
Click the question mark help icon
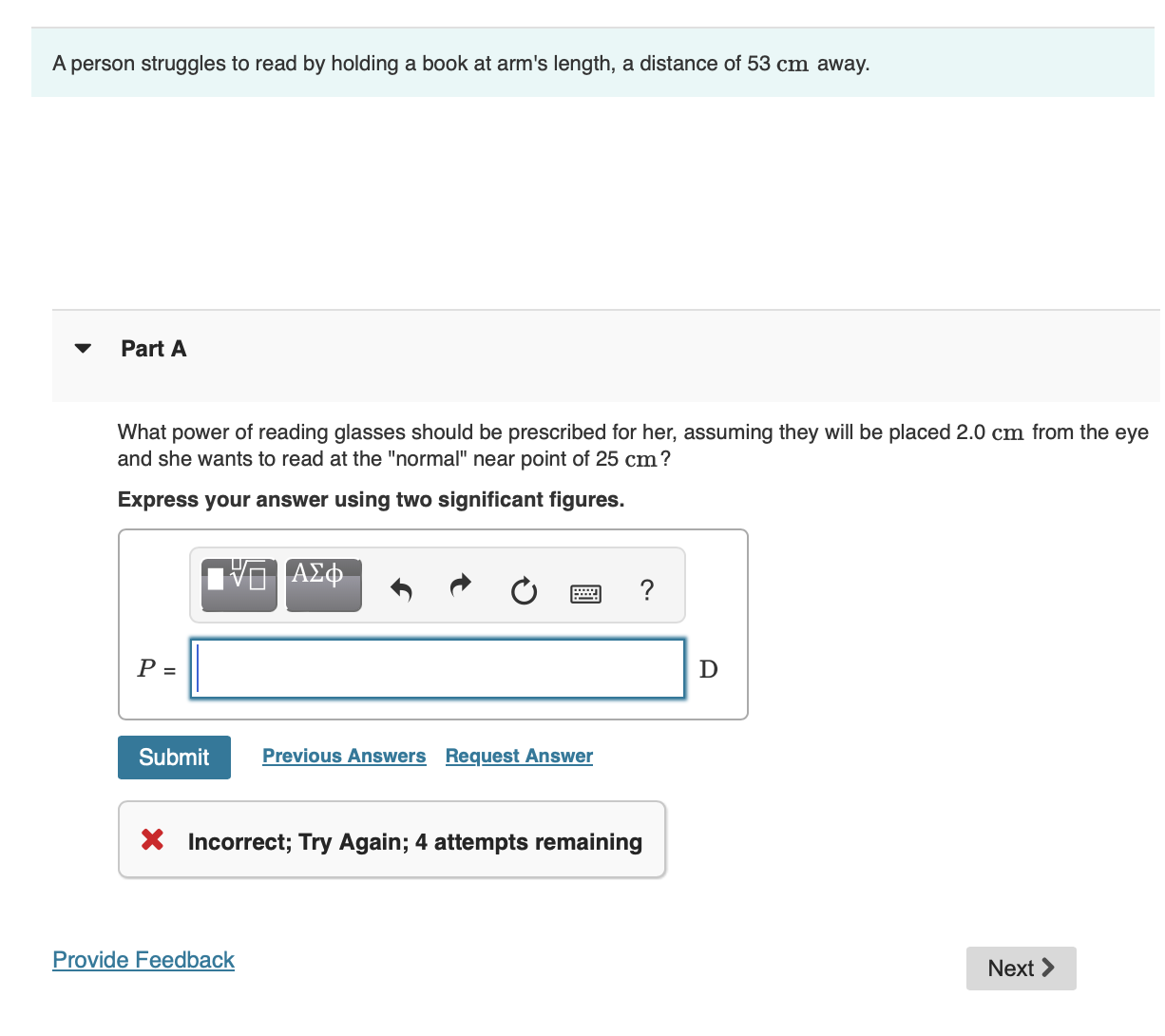coord(647,590)
